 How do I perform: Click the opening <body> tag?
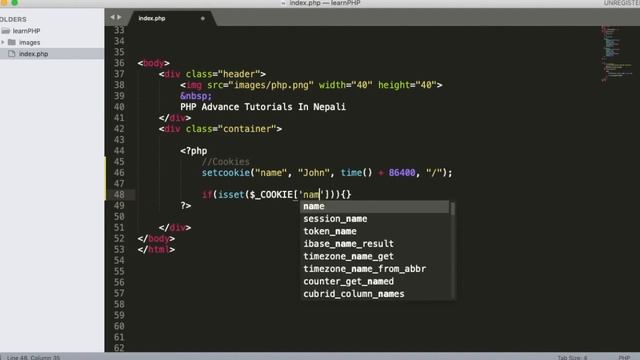[153, 63]
